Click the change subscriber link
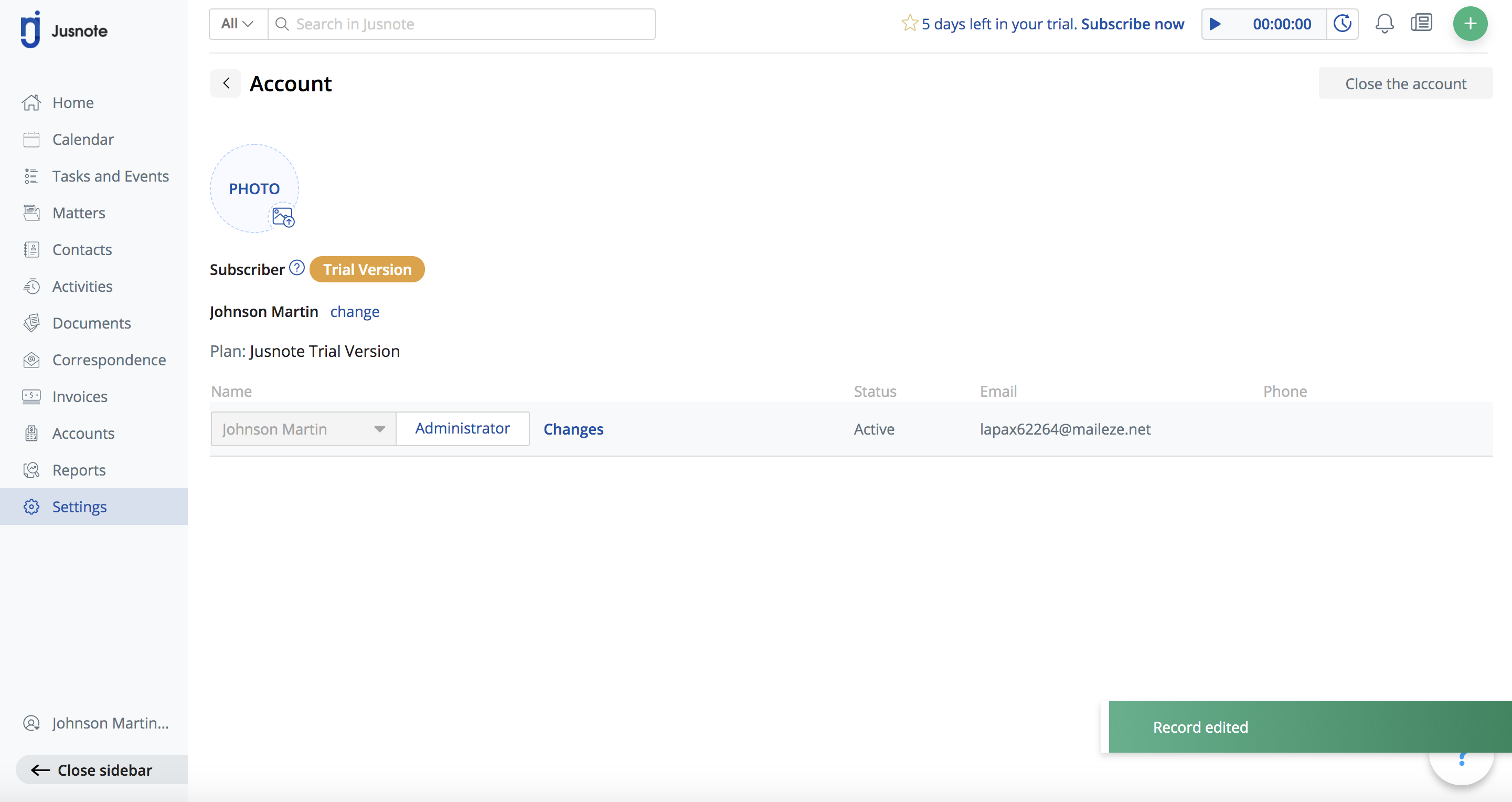This screenshot has width=1512, height=802. tap(355, 312)
